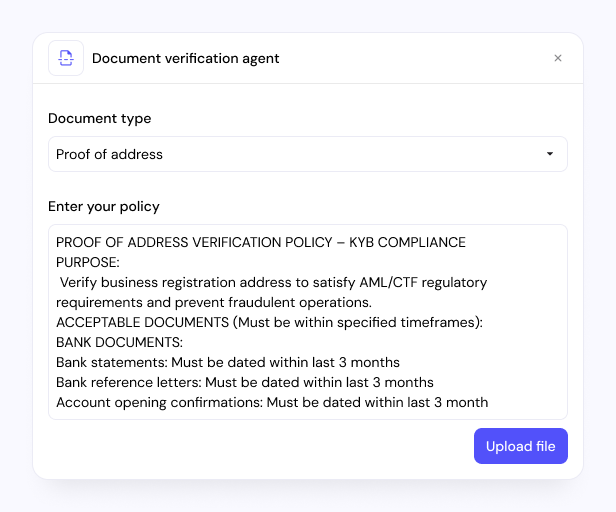Place cursor on the 'PURPOSE:' line
Viewport: 616px width, 512px height.
[x=88, y=262]
